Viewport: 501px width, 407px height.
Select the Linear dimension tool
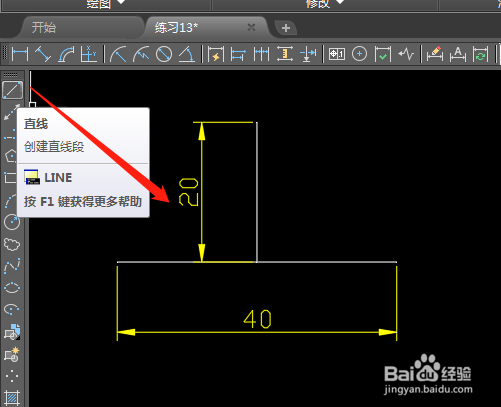pyautogui.click(x=20, y=54)
